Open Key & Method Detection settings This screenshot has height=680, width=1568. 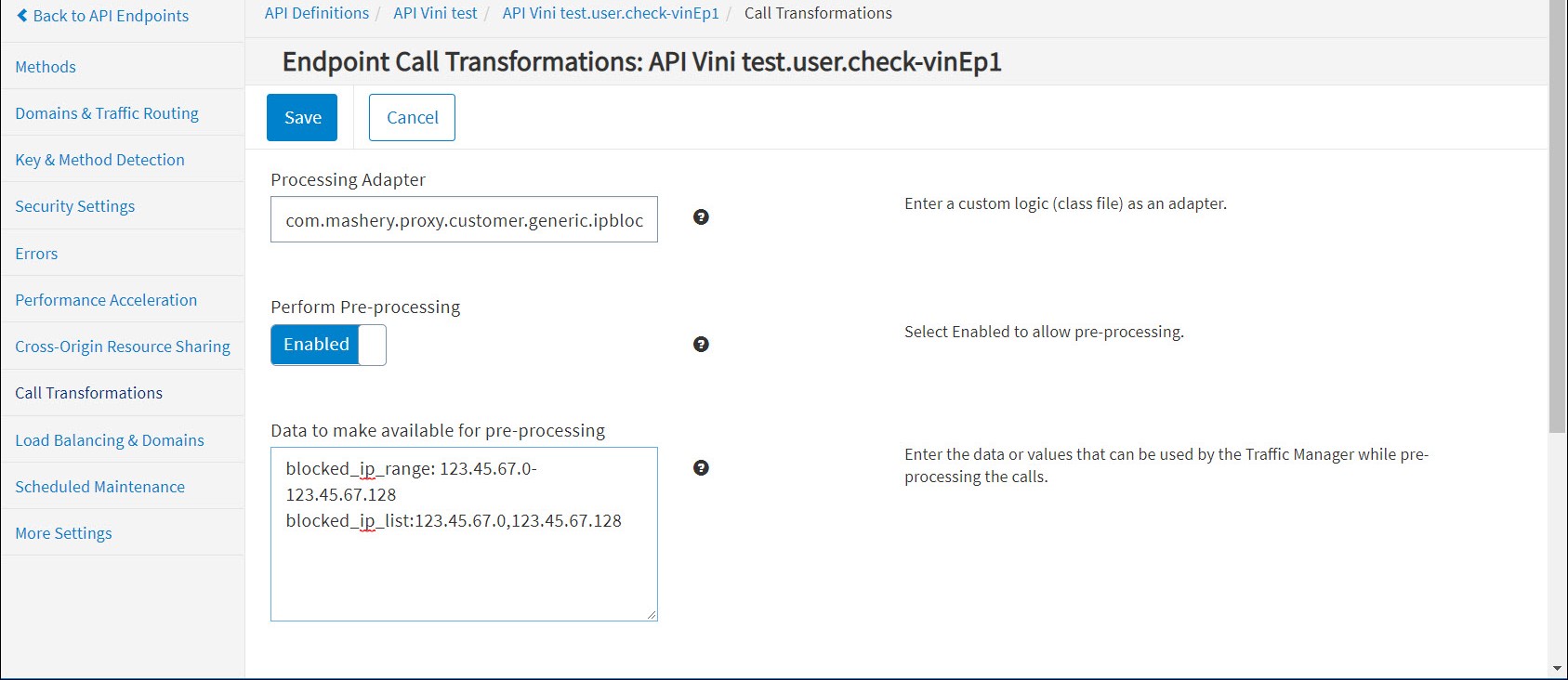99,160
